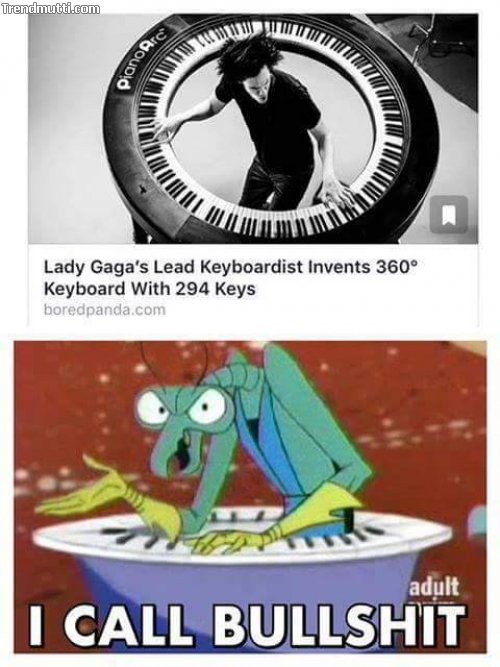Click the bookmark save icon on article photo
The height and width of the screenshot is (667, 500).
[448, 214]
